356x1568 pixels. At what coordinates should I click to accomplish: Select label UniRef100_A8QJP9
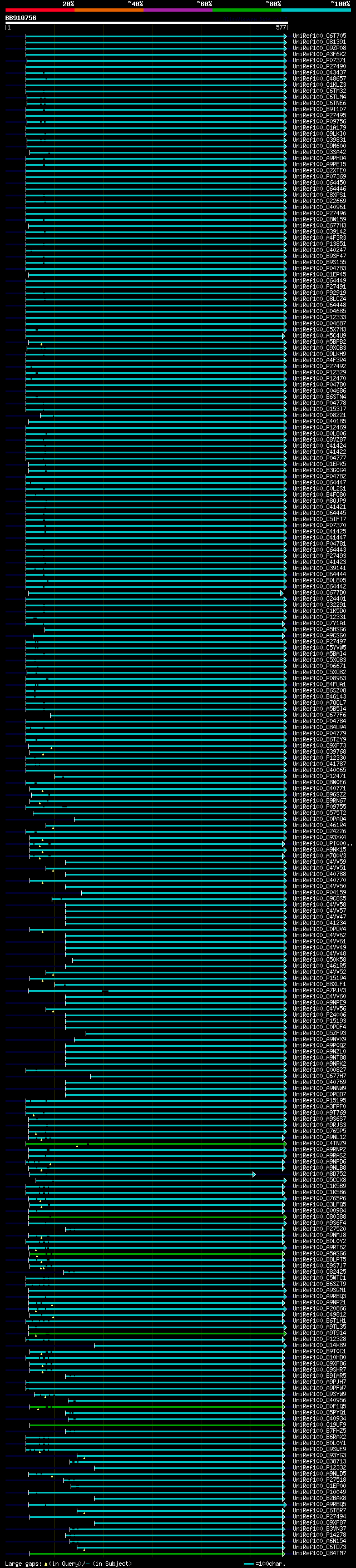[319, 501]
